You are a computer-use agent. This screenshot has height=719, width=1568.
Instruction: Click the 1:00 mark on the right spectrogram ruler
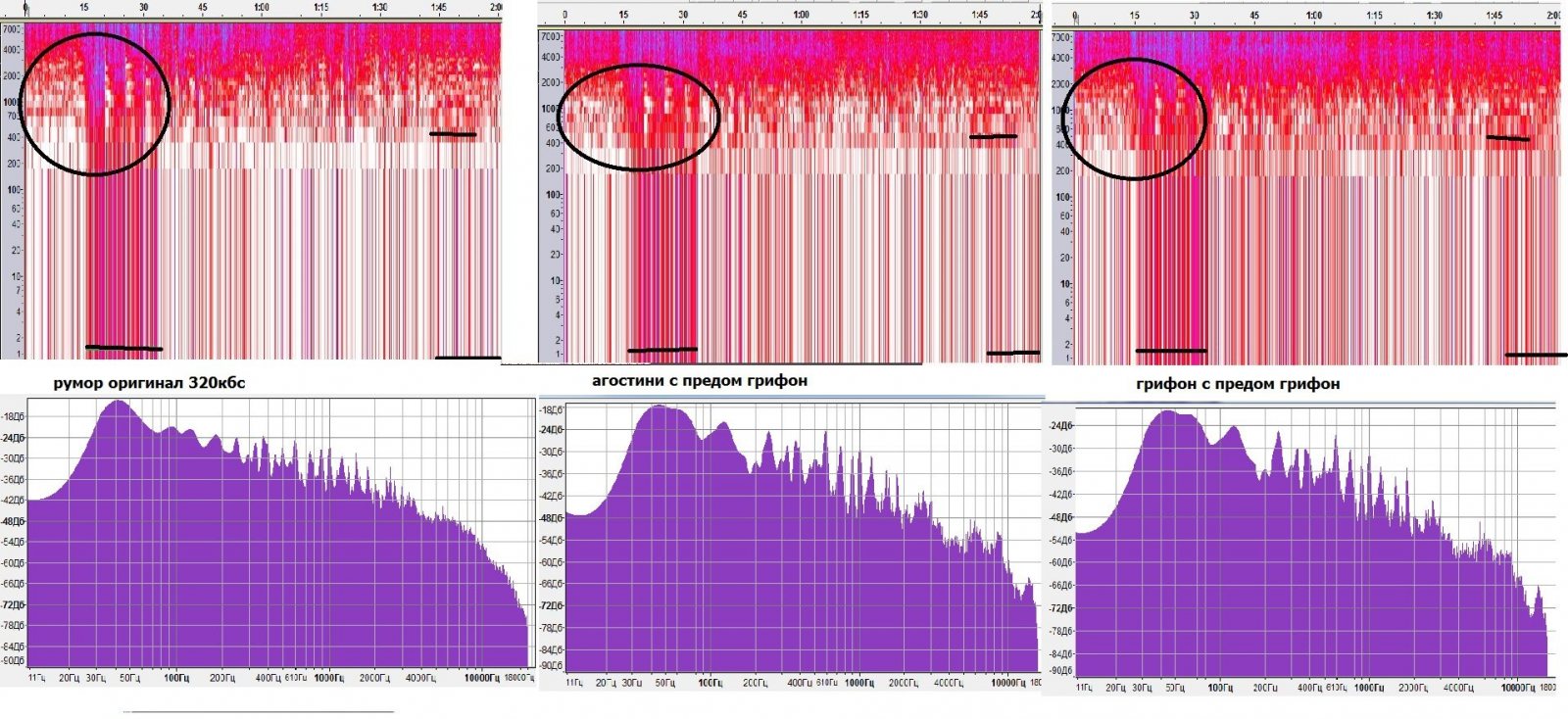[1313, 16]
